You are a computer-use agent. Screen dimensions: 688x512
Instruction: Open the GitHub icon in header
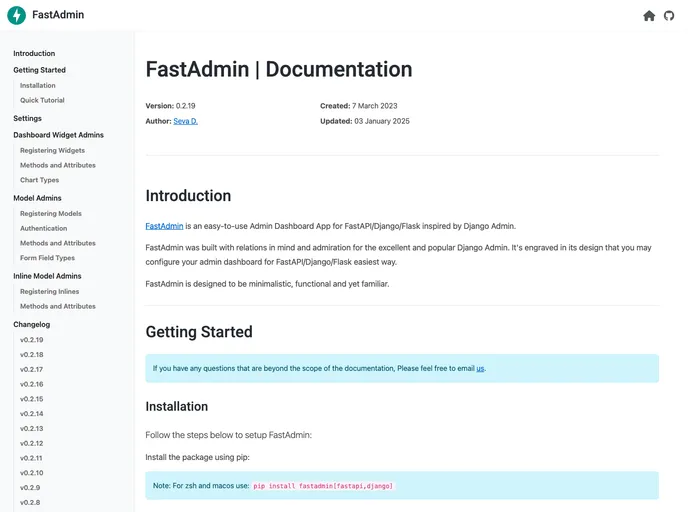click(x=669, y=16)
